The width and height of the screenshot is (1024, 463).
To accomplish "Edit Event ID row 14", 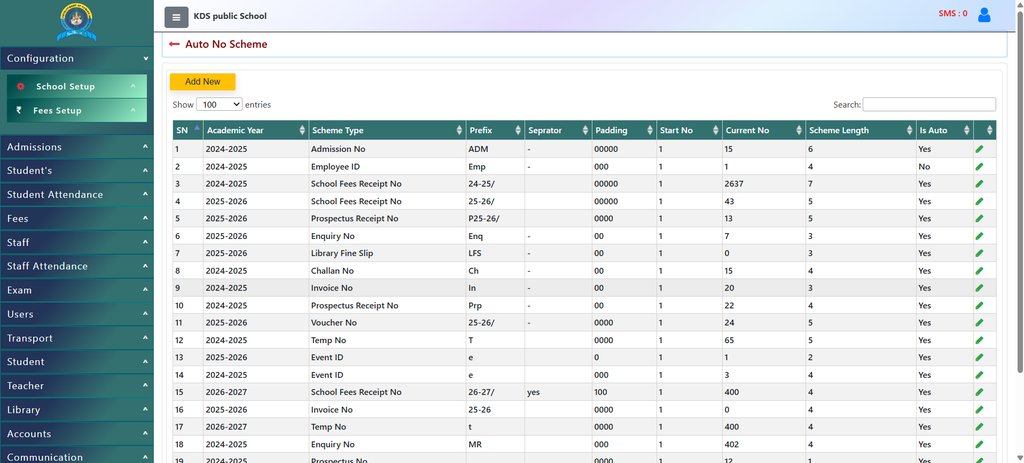I will point(979,375).
